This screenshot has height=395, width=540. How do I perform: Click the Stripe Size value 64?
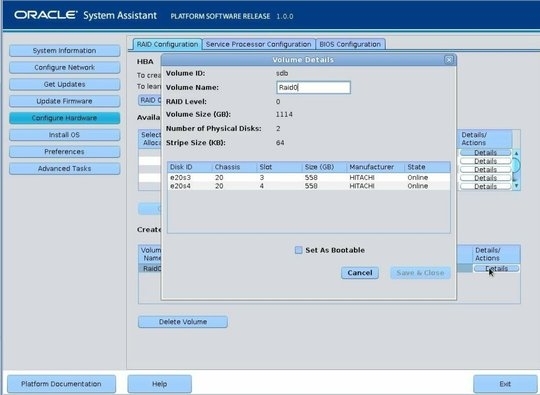280,143
